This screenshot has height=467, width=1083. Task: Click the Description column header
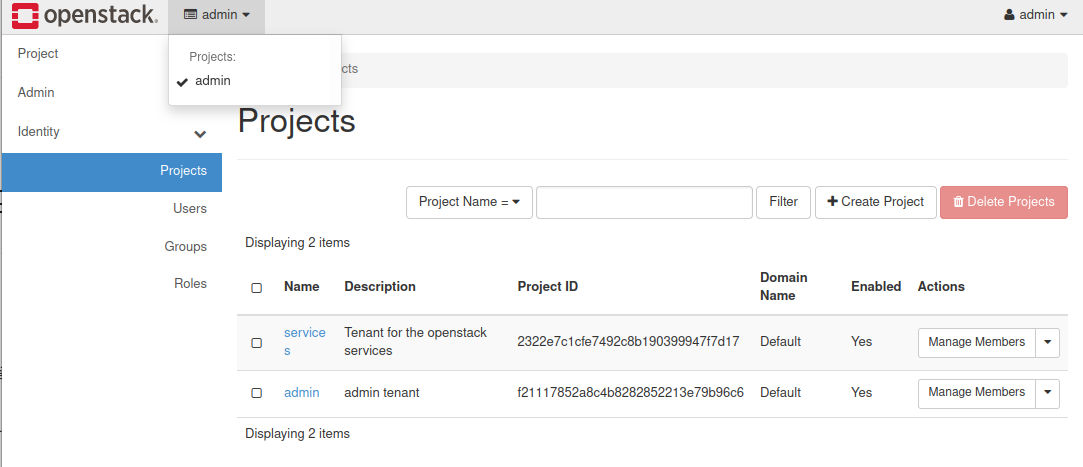[x=380, y=287]
